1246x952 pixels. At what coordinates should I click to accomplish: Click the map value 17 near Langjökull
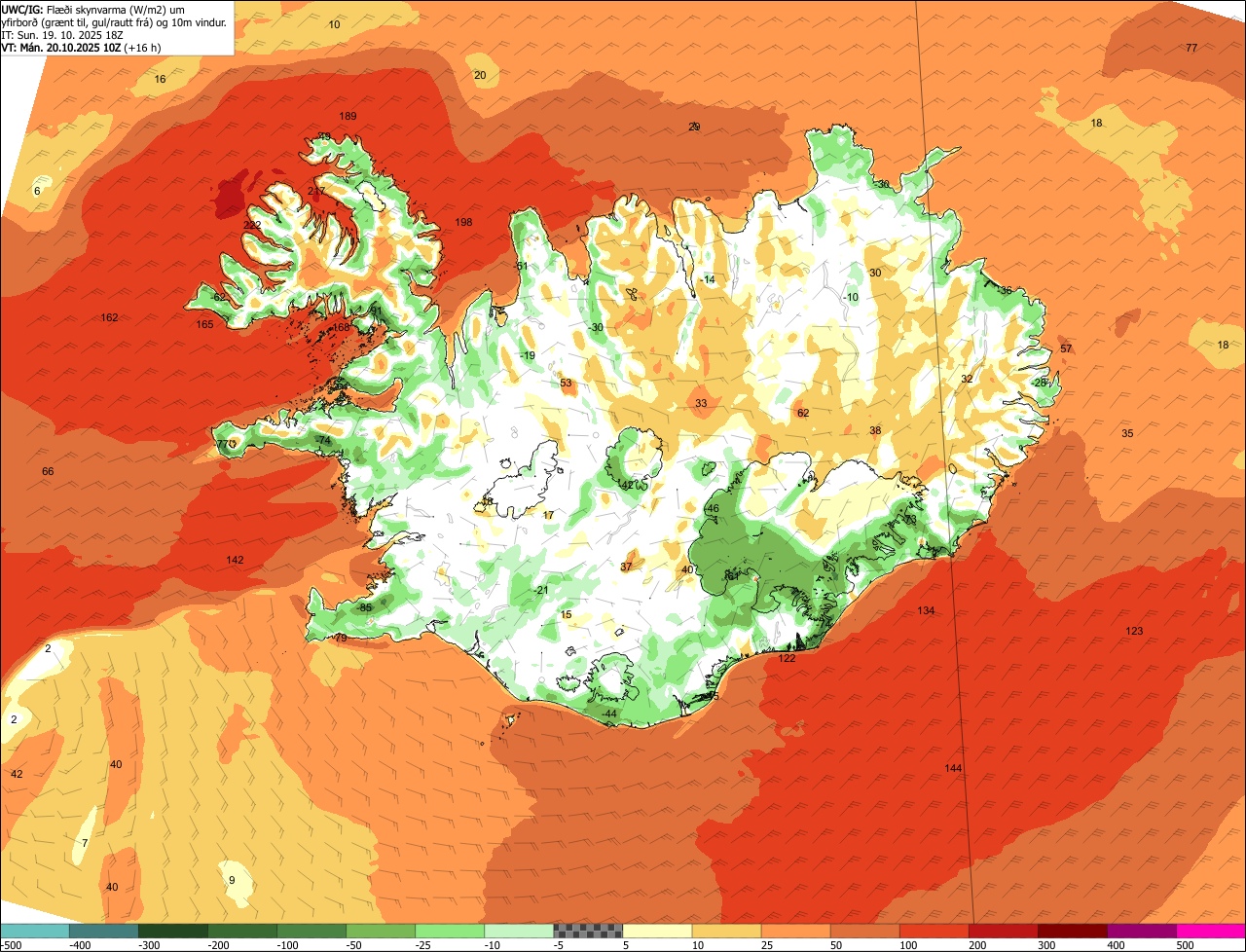point(549,515)
